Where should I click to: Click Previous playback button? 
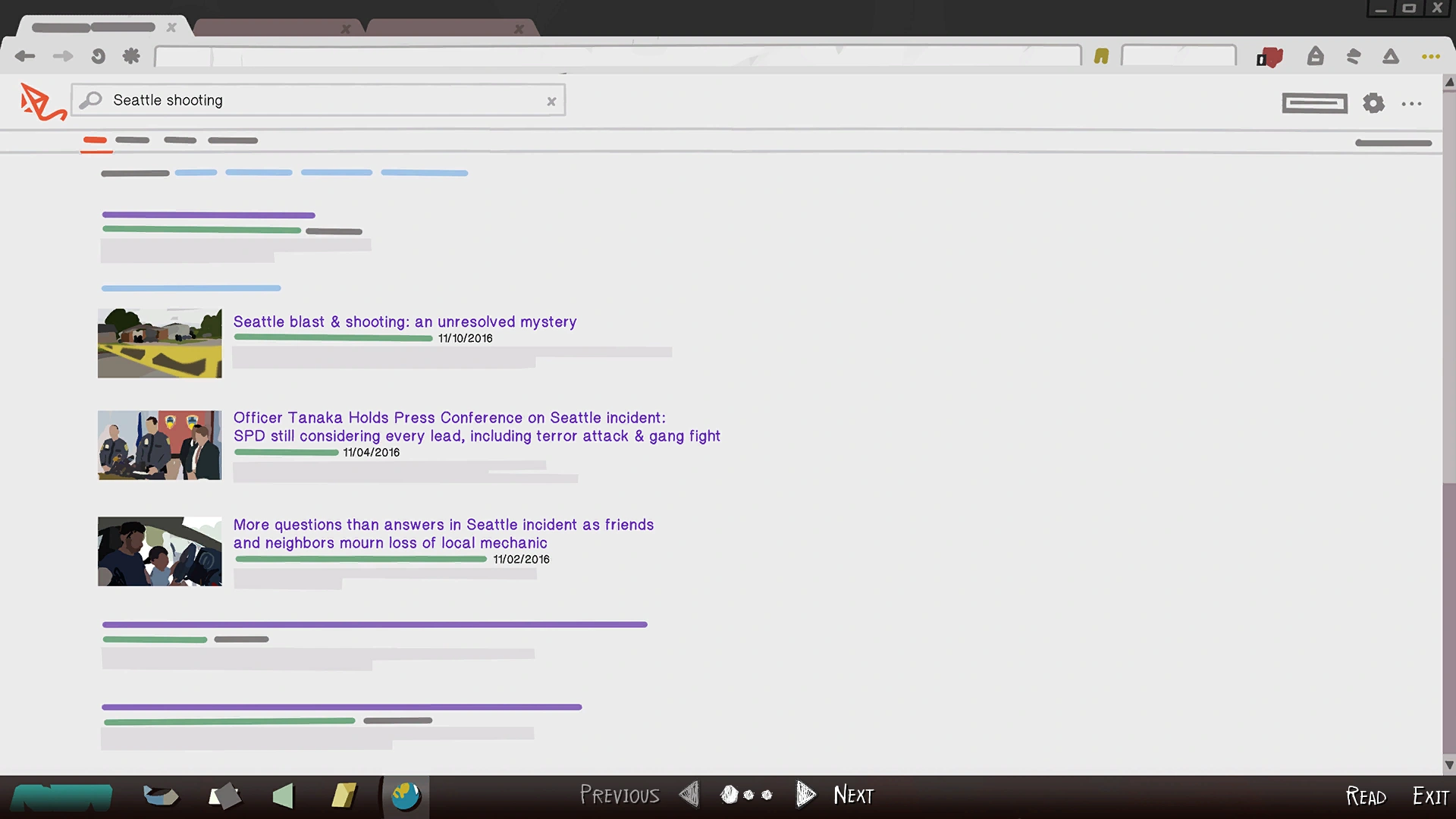tap(620, 795)
